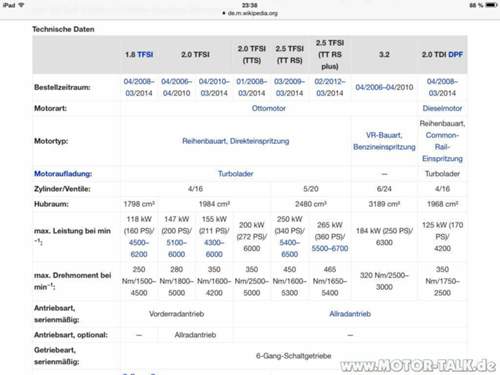Tap the battery indicator icon
The image size is (500, 375).
pos(491,5)
